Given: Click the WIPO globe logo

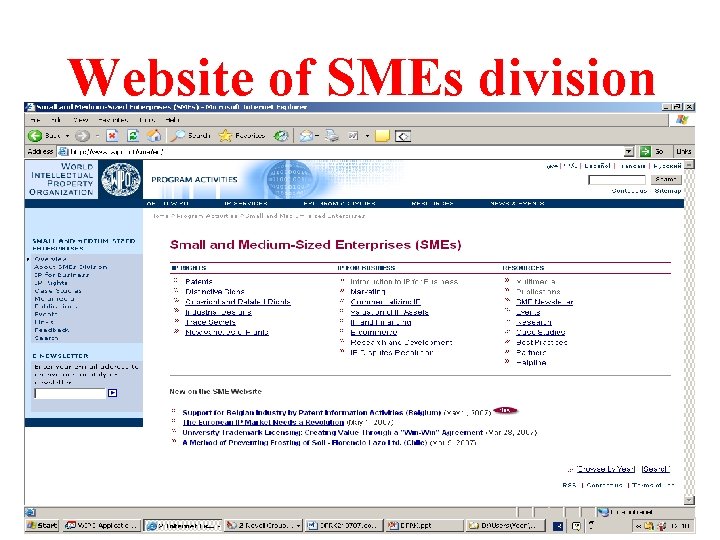Looking at the screenshot, I should [x=121, y=180].
